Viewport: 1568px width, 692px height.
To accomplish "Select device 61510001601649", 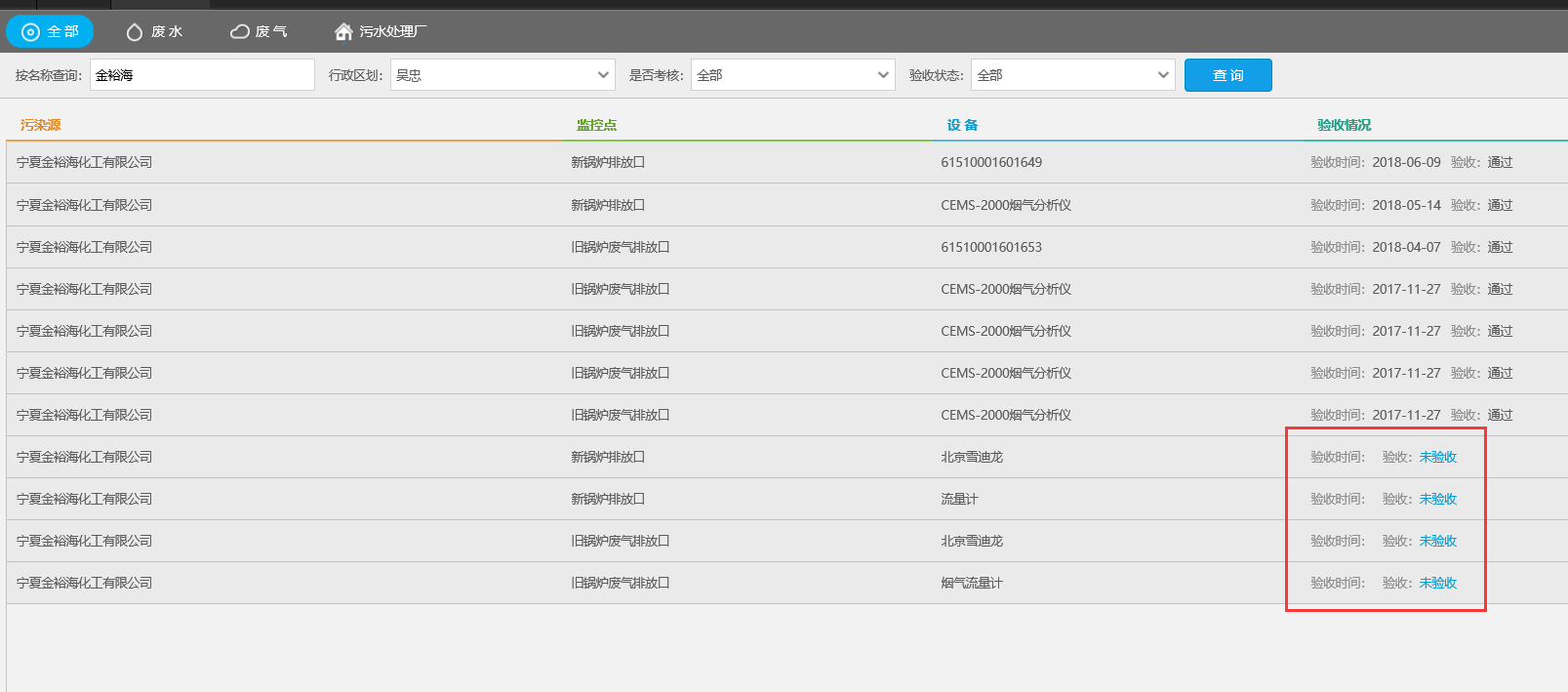I will coord(991,162).
